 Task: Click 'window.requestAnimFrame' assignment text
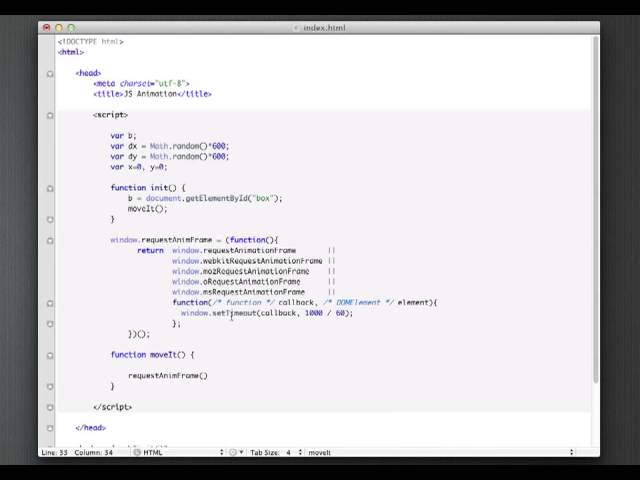pyautogui.click(x=161, y=240)
